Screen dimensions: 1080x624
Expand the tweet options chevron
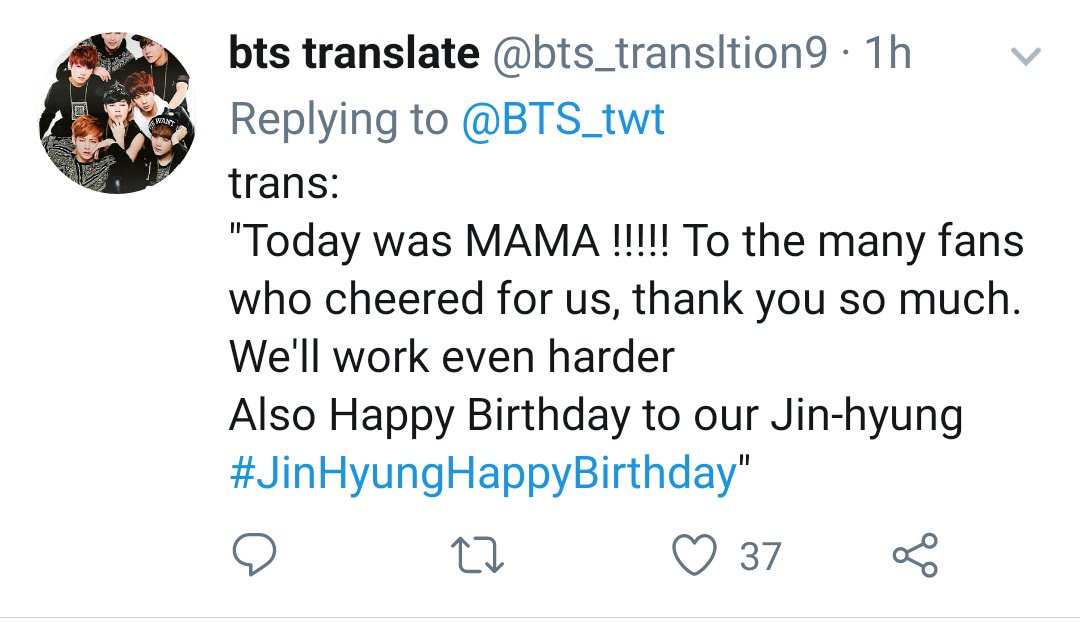coord(1026,56)
